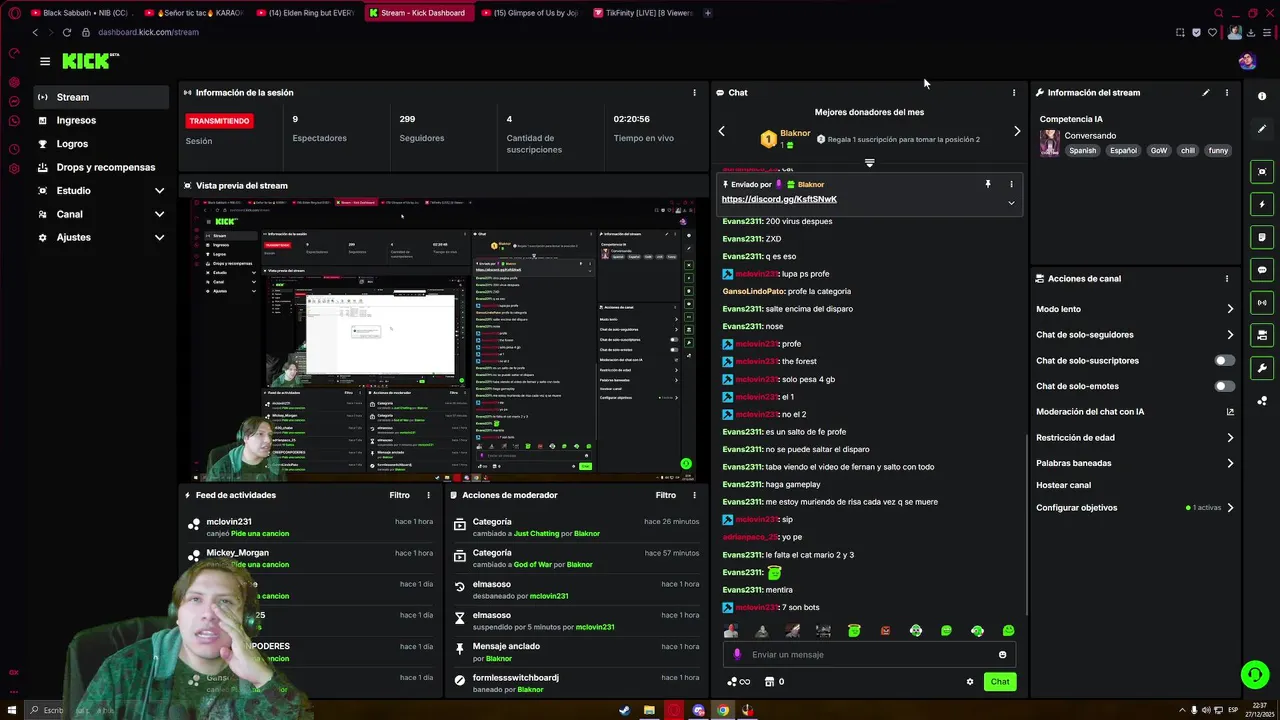Viewport: 1280px width, 720px height.
Task: Select the funny tag
Action: (1218, 151)
